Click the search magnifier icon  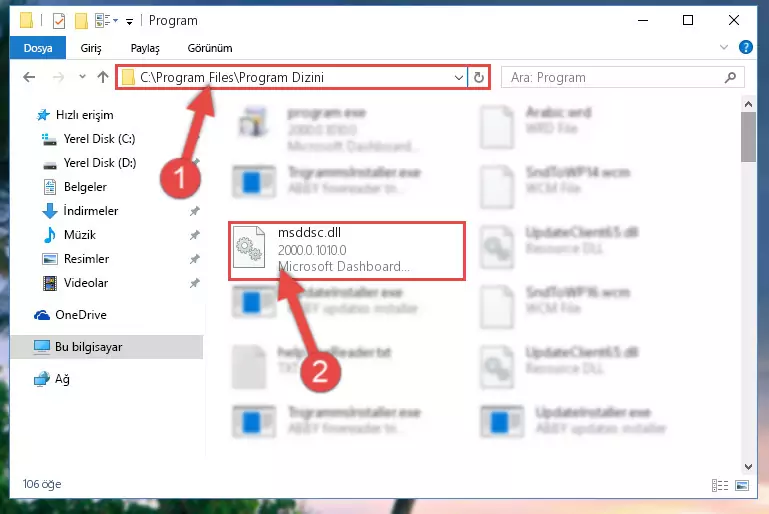click(x=730, y=77)
